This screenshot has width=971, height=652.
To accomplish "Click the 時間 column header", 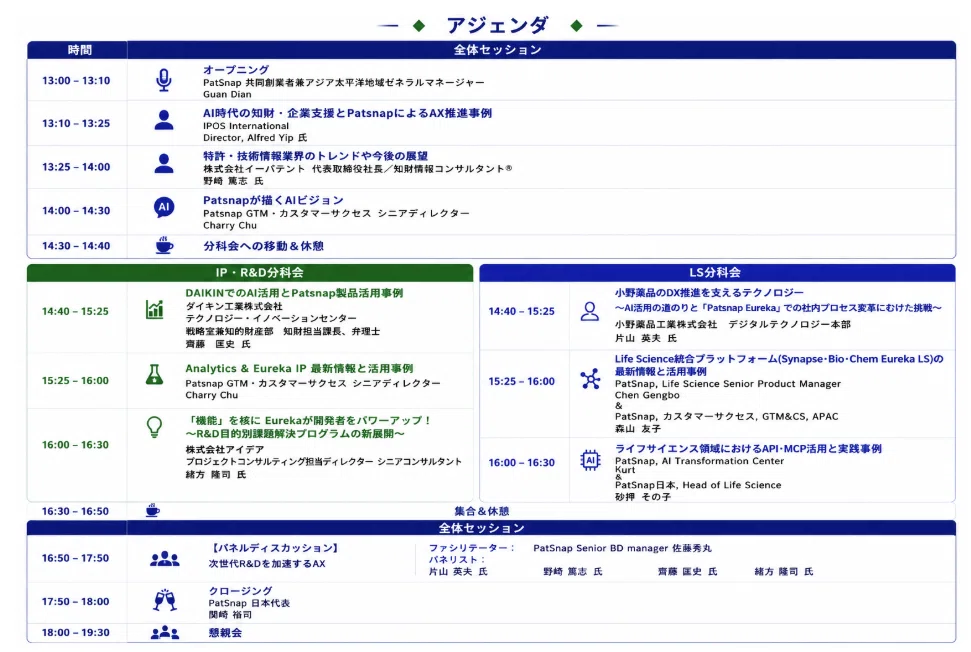I will (79, 50).
